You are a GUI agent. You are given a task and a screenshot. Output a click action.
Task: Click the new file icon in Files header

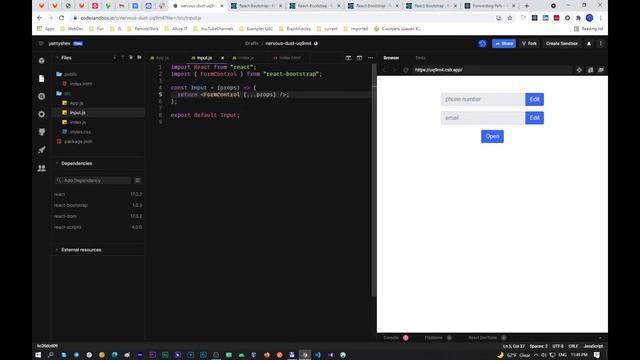tap(131, 58)
